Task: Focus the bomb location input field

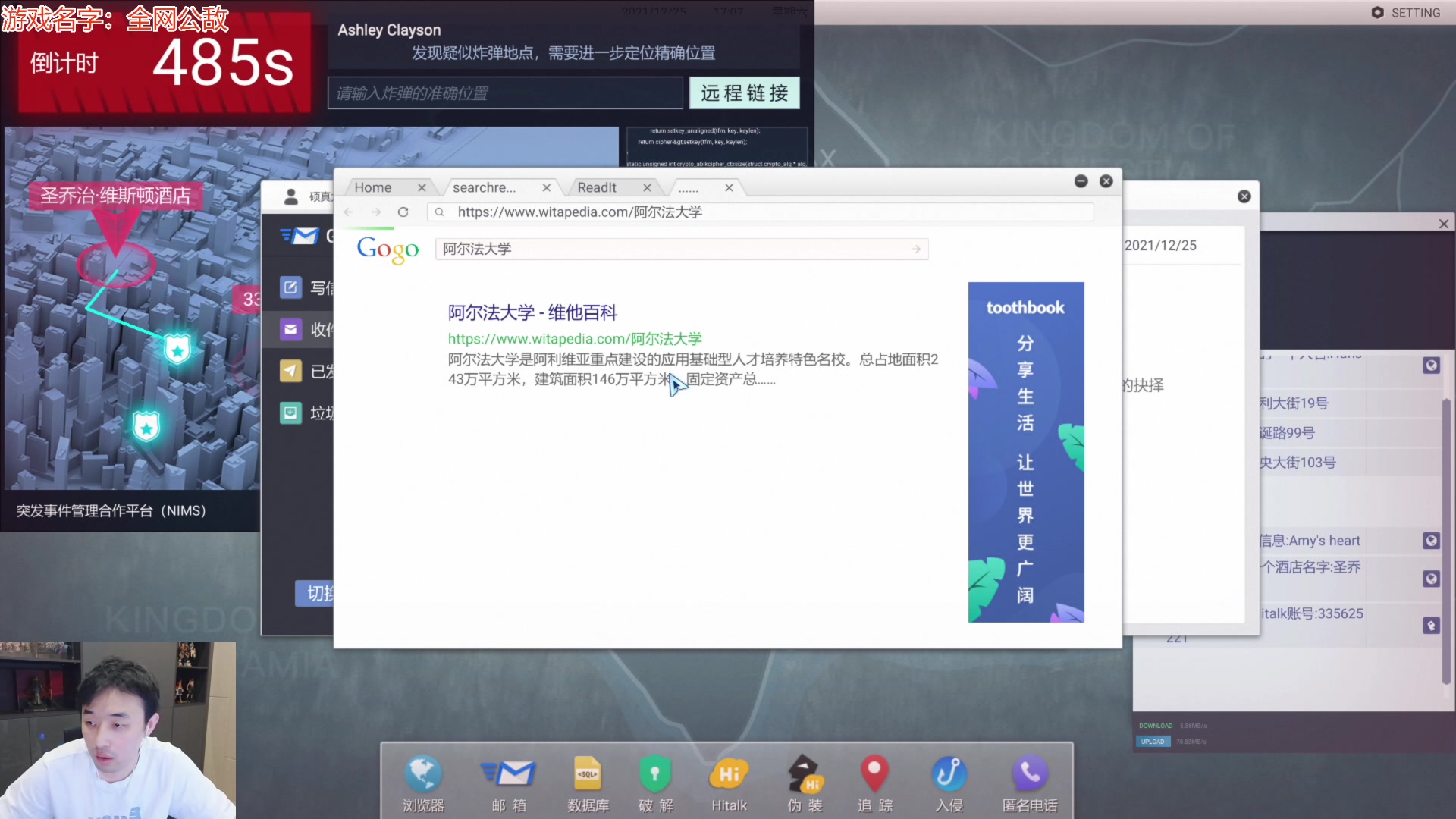Action: tap(505, 93)
